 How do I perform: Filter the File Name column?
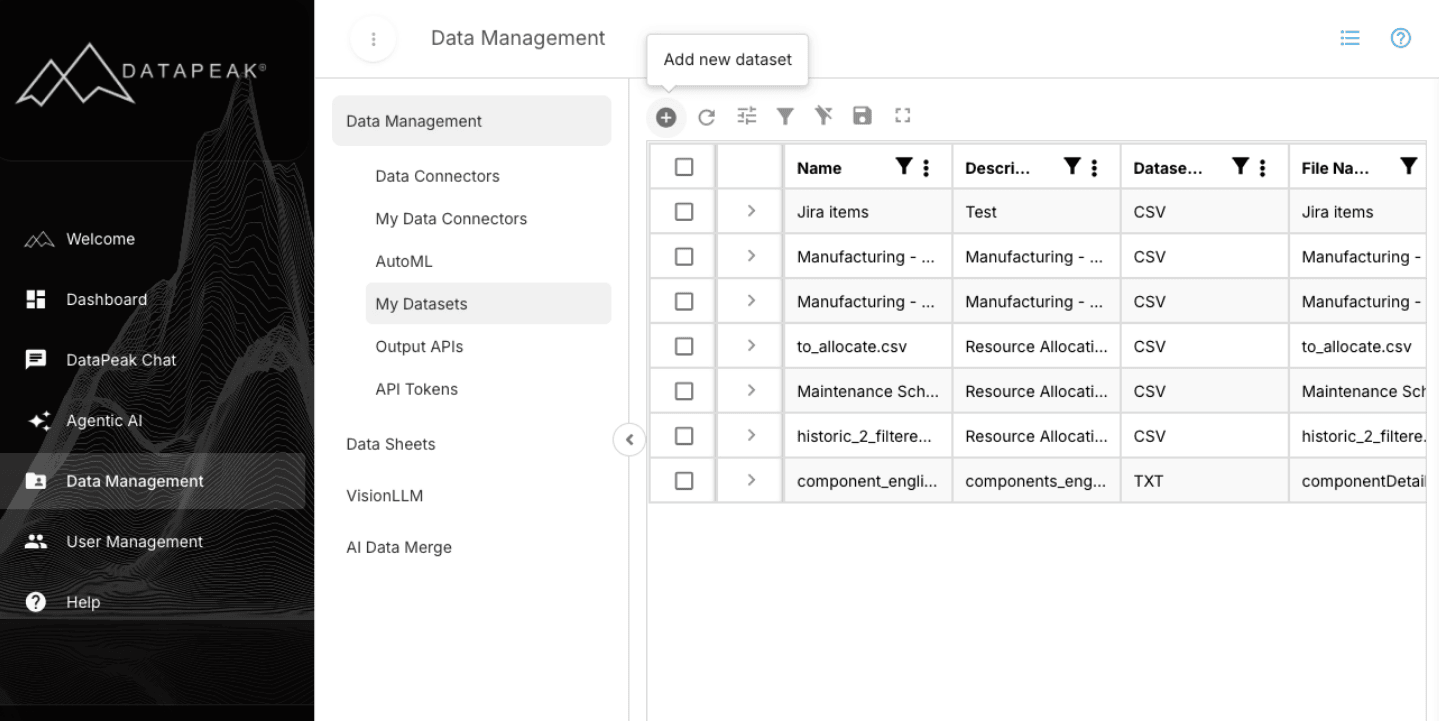pyautogui.click(x=1408, y=167)
